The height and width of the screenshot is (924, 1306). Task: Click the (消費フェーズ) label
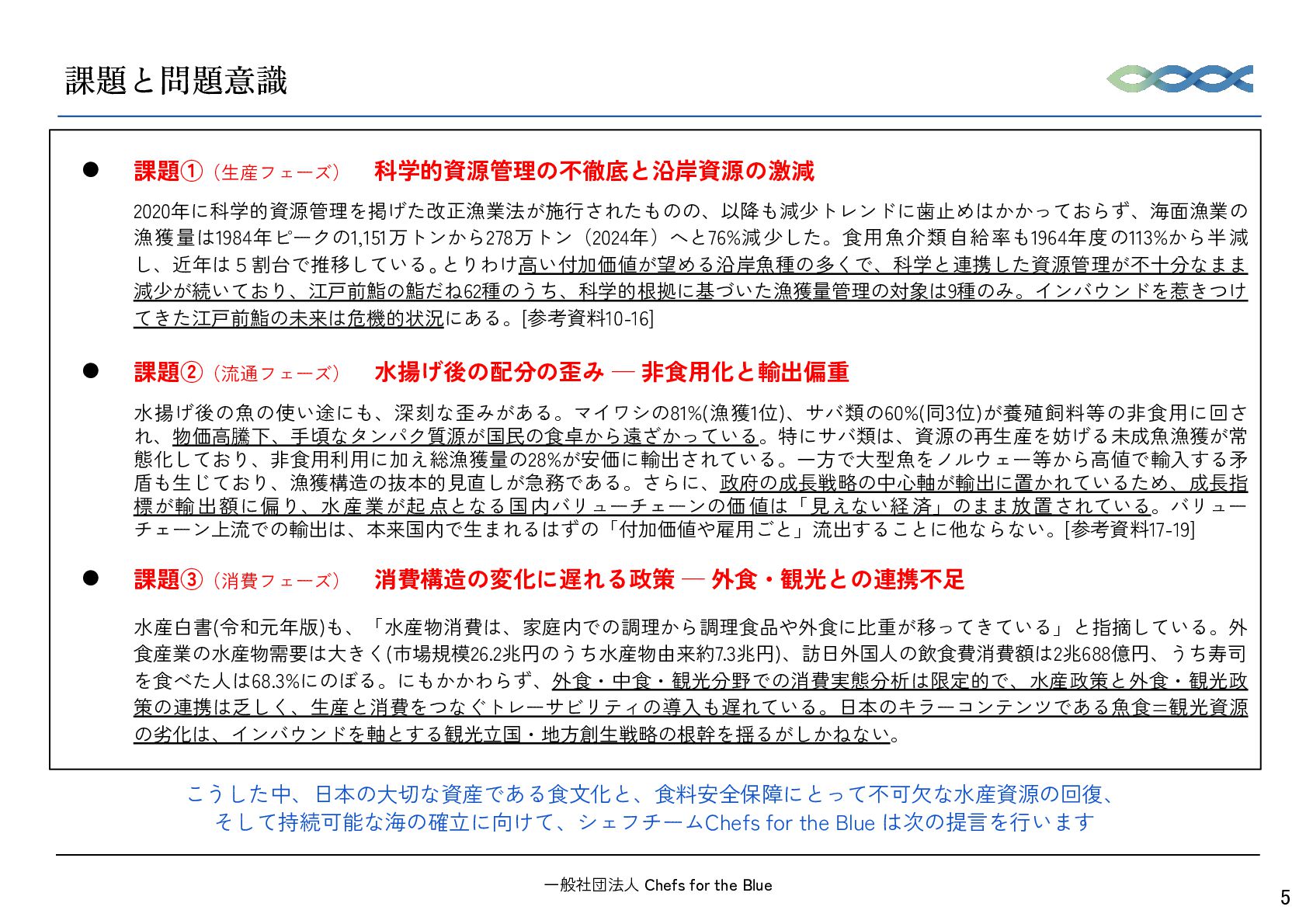(x=276, y=581)
